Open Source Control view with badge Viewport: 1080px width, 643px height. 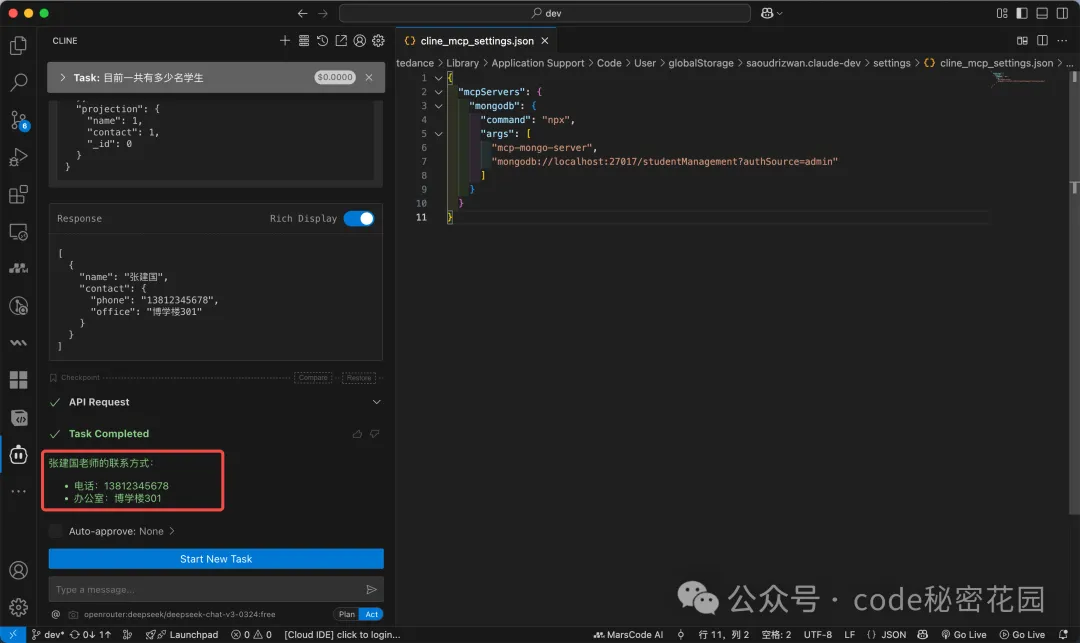point(19,120)
